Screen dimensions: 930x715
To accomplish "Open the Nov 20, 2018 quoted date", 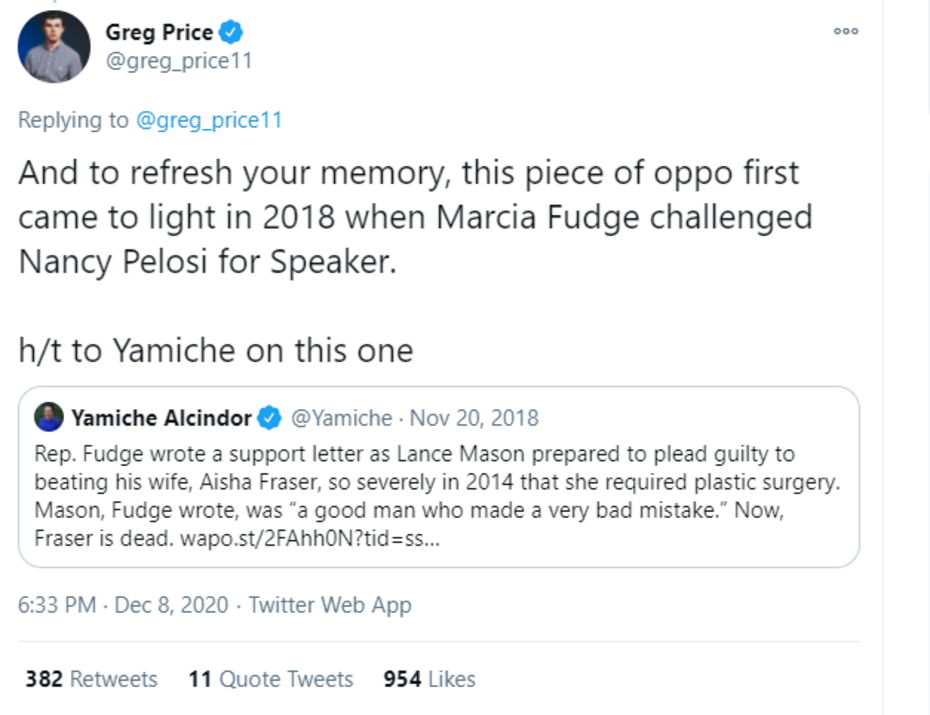I will tap(474, 417).
